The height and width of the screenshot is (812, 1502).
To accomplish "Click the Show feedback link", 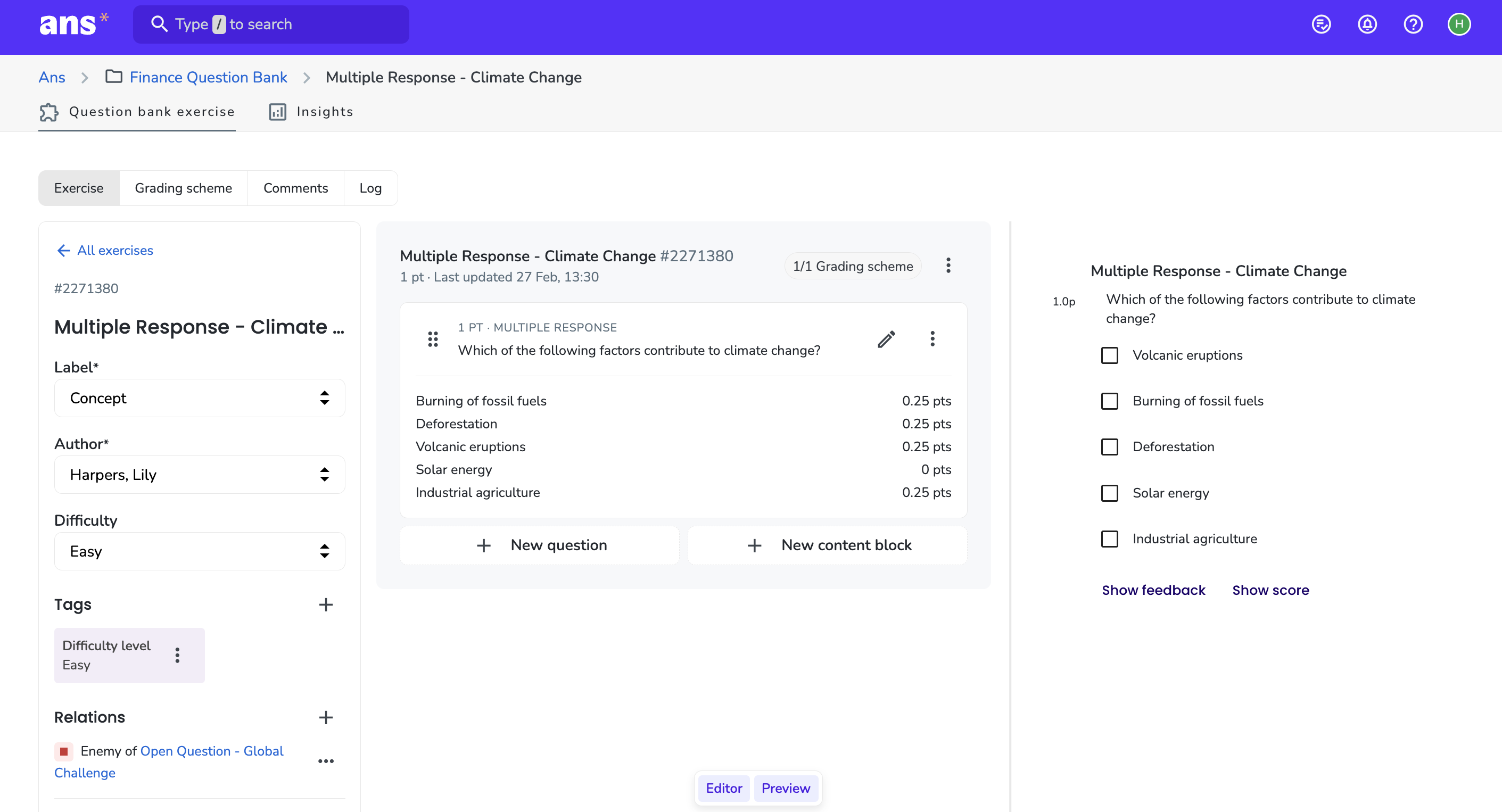I will tap(1153, 591).
